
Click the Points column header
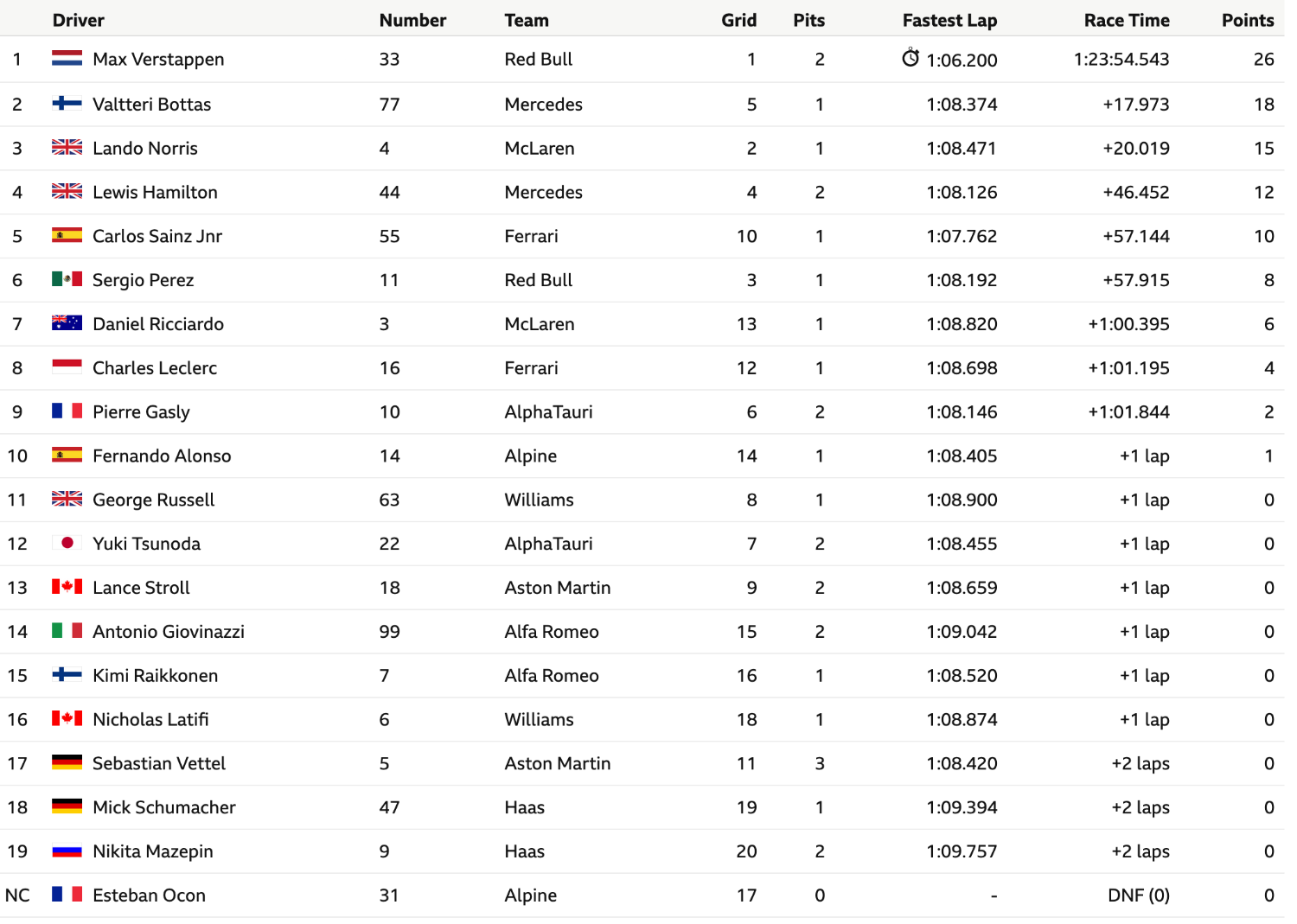[1248, 20]
